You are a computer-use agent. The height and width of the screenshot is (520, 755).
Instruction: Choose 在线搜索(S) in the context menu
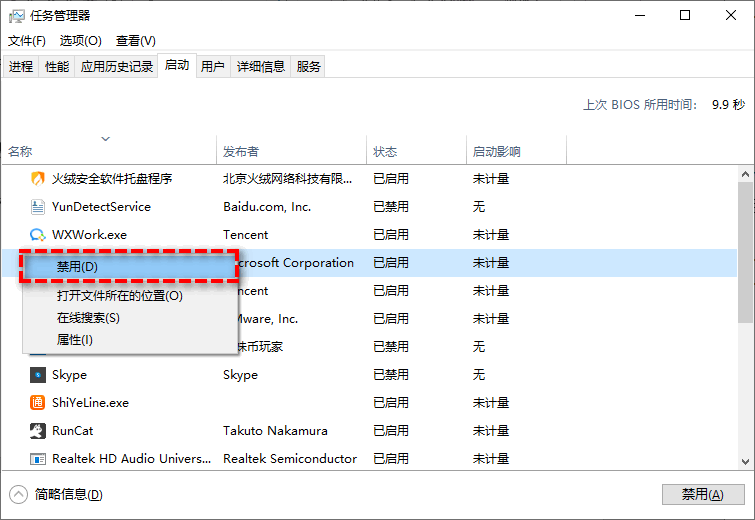(130, 318)
